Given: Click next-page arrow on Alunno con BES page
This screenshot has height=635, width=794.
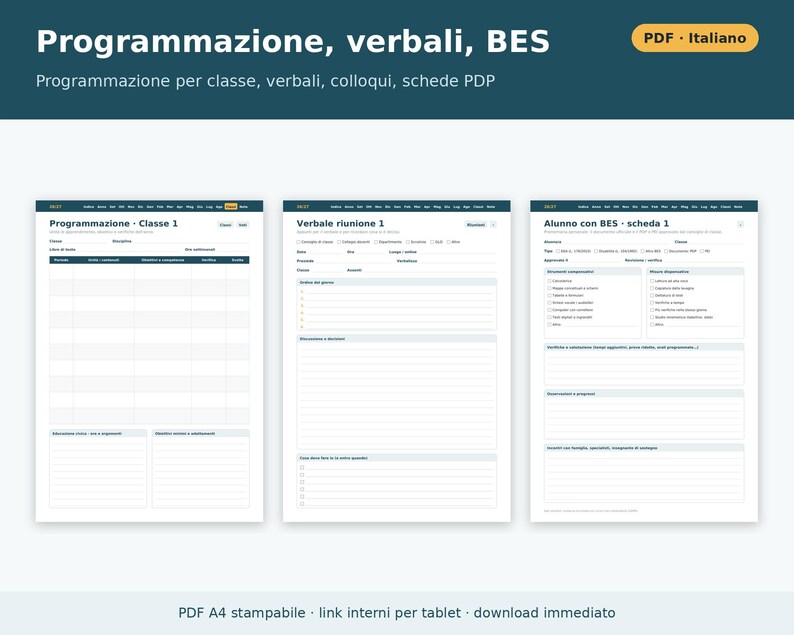Looking at the screenshot, I should coord(740,224).
